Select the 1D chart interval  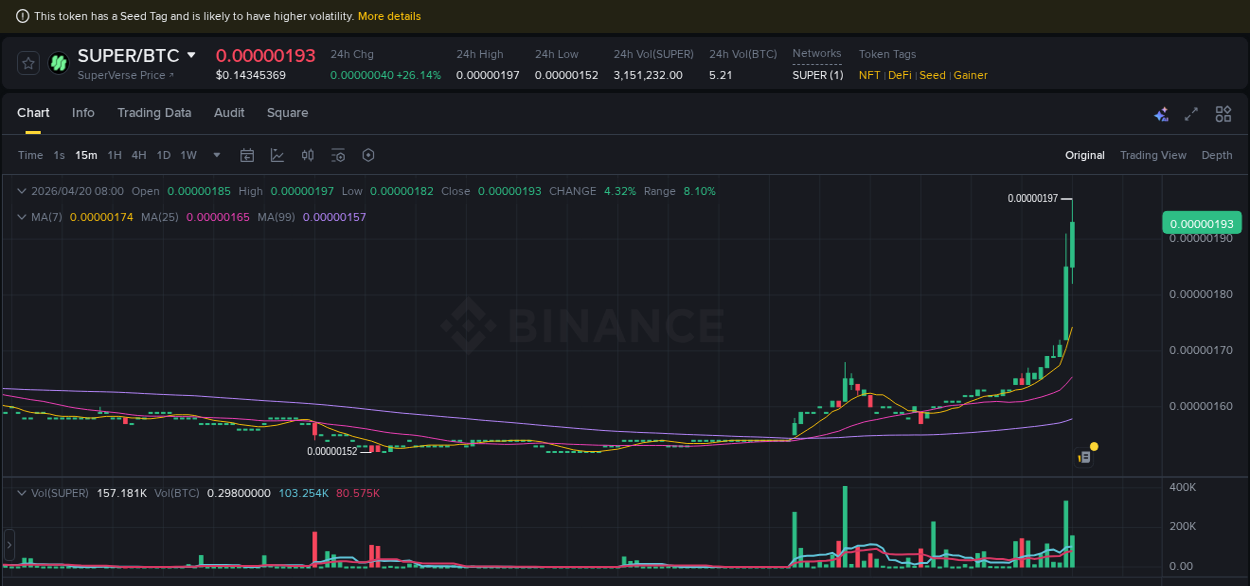pyautogui.click(x=163, y=155)
